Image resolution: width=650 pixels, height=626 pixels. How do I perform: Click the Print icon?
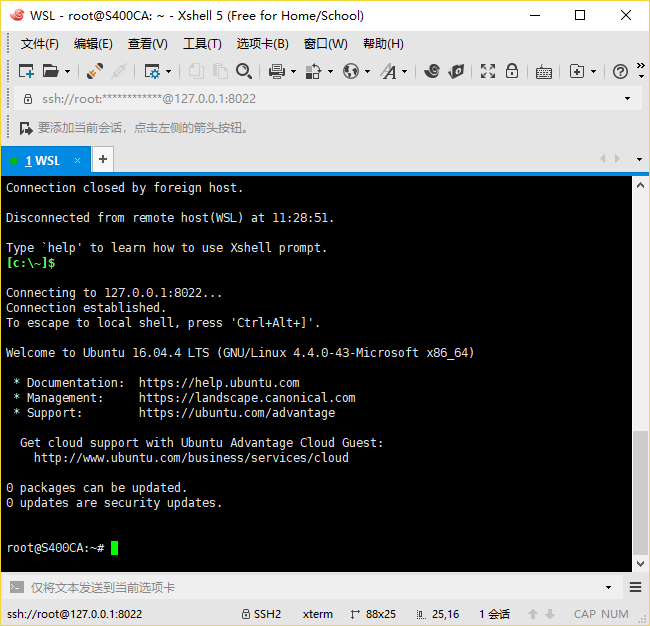(277, 71)
